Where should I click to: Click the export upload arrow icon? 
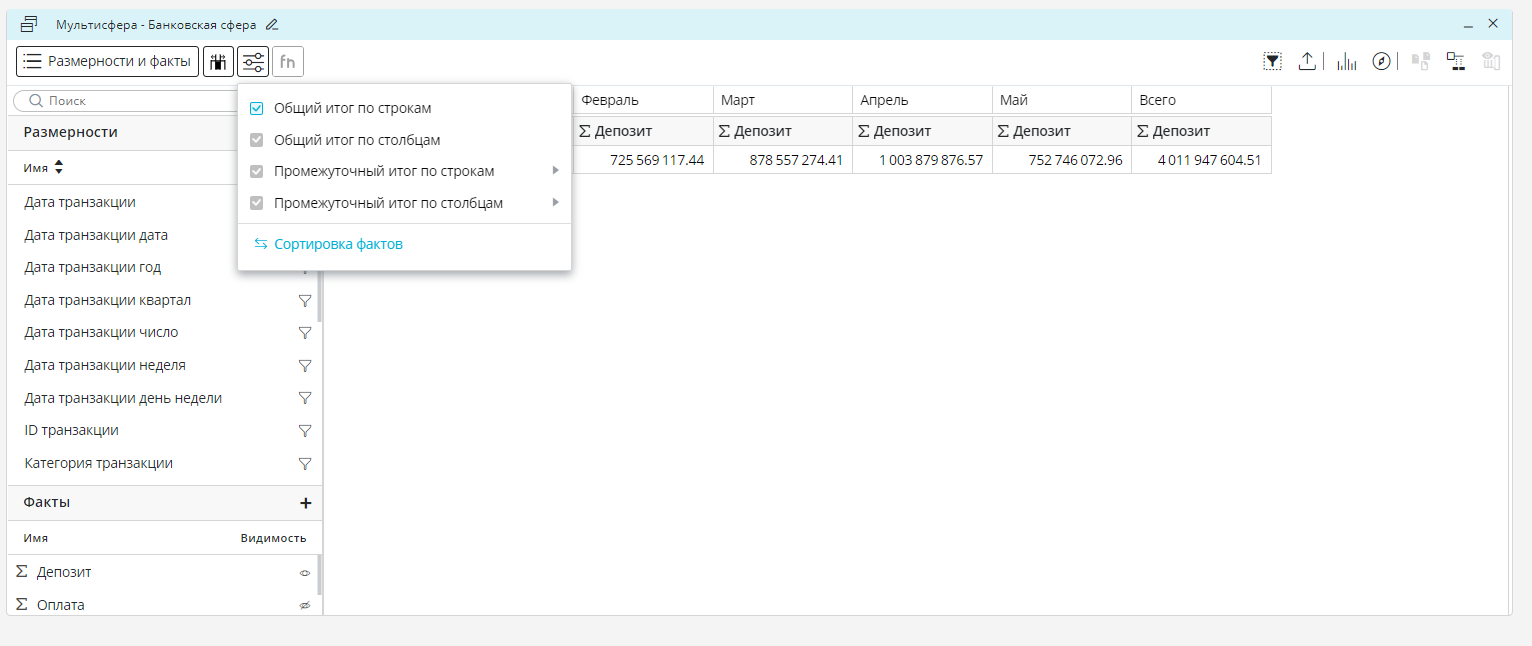[x=1307, y=62]
